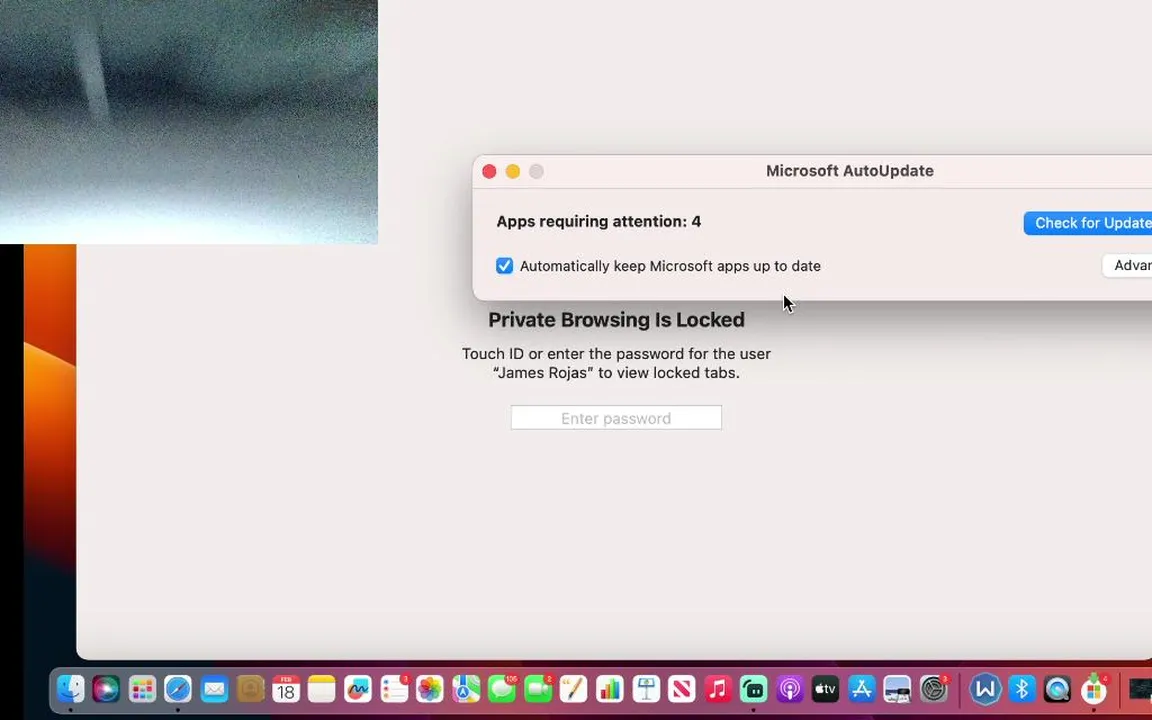
Task: Open the Mail app icon
Action: (214, 689)
